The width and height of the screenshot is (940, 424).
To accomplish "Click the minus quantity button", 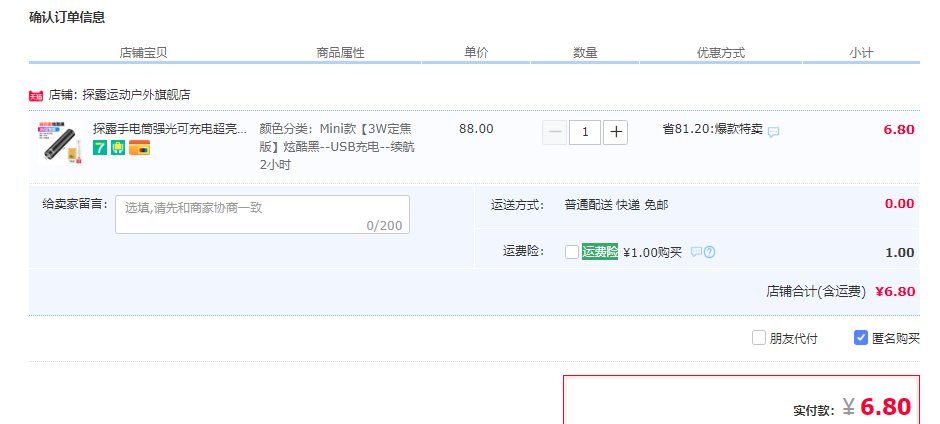I will click(x=555, y=133).
